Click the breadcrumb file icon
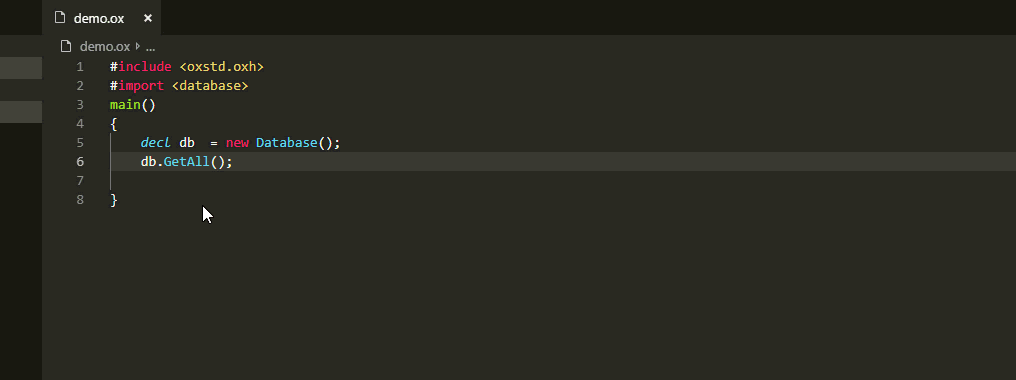Screen dimensions: 1016x380 65,47
